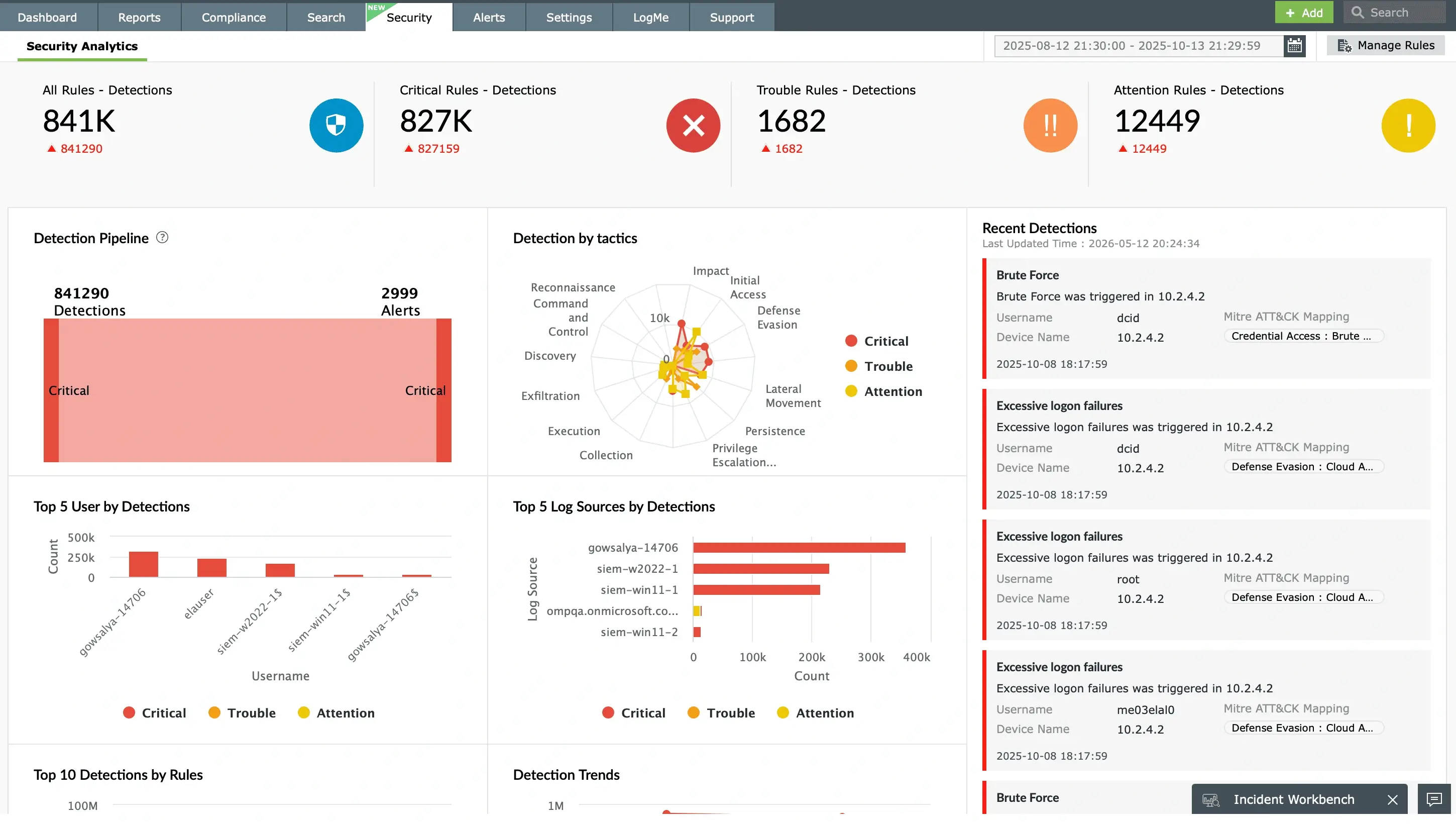The image size is (1456, 824).
Task: Select the Security Analytics sub-tab
Action: 82,46
